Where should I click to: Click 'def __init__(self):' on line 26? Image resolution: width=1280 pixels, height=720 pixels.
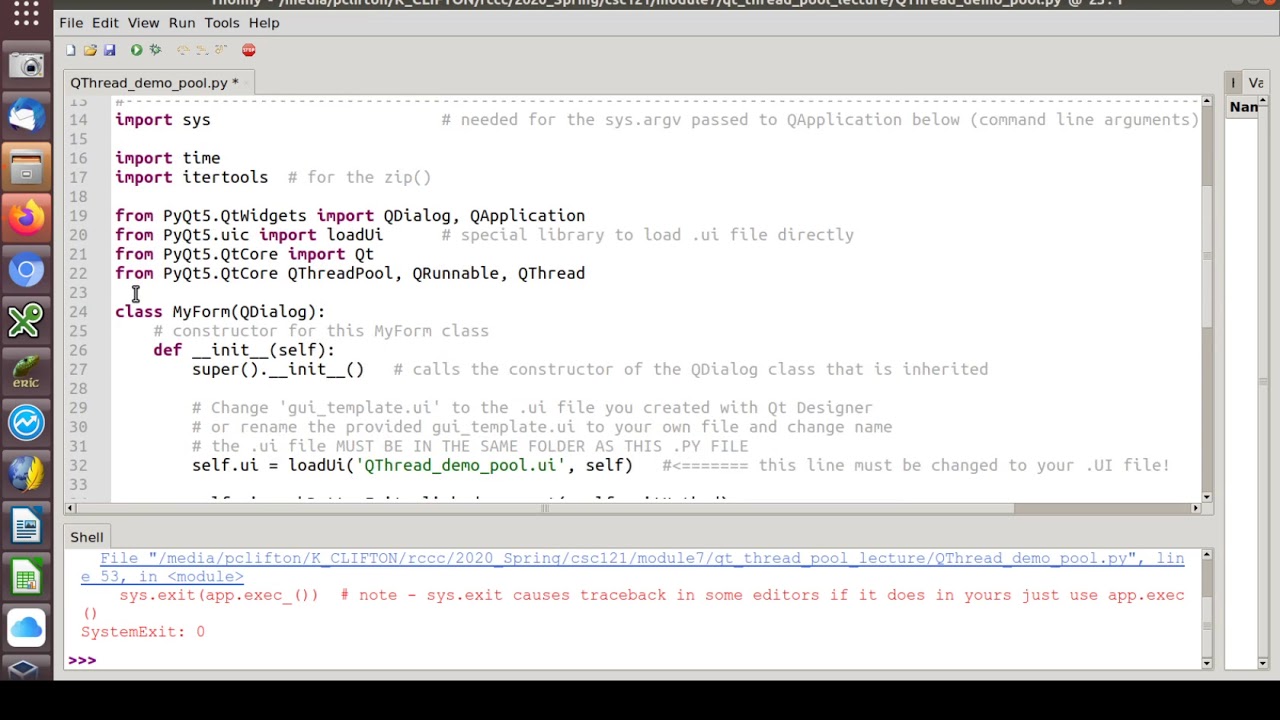(x=244, y=350)
